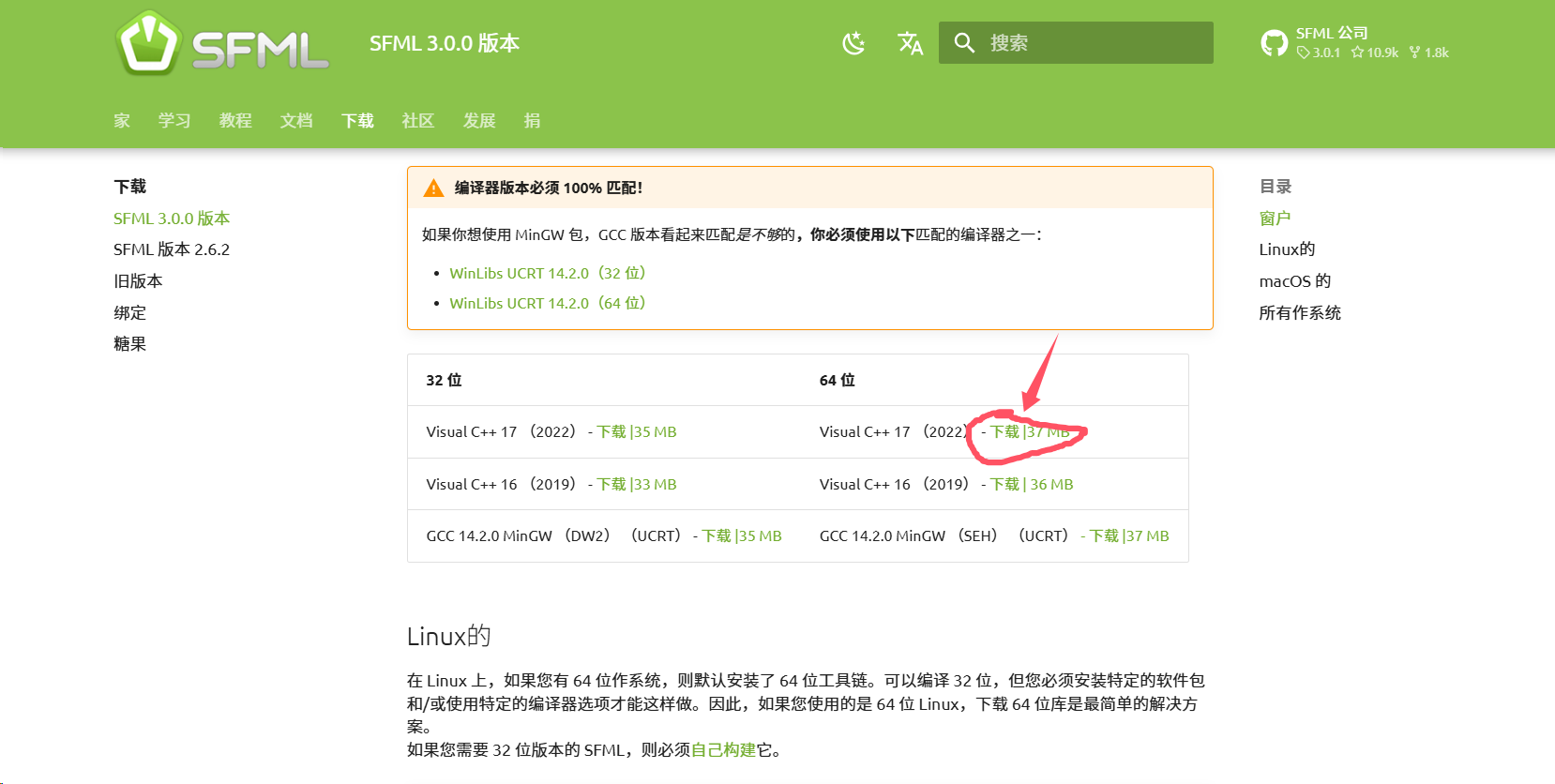Image resolution: width=1555 pixels, height=784 pixels.
Task: Jump to Linux的 in table of contents
Action: pos(1287,249)
